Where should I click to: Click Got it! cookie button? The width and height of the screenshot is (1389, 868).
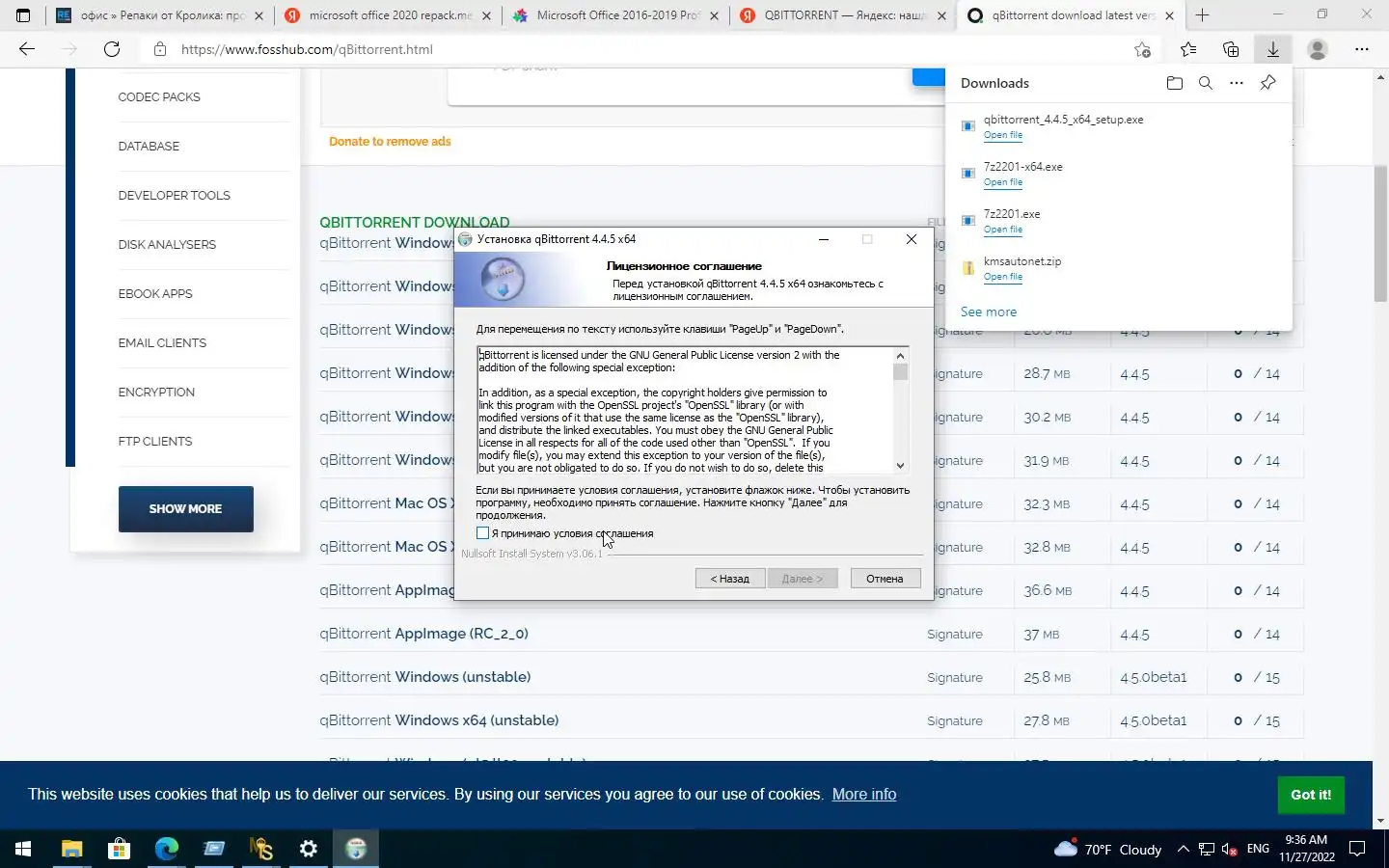point(1311,795)
